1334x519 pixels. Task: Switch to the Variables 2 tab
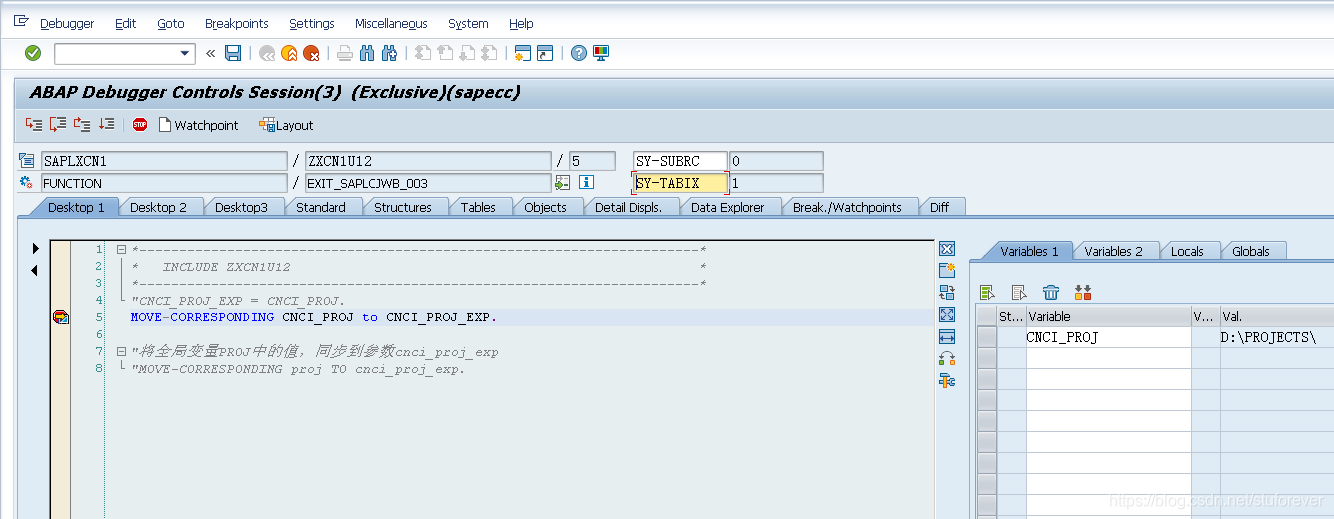point(1113,251)
